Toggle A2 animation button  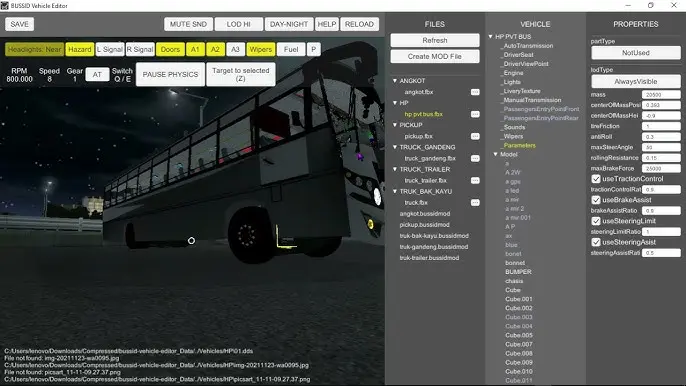point(215,49)
